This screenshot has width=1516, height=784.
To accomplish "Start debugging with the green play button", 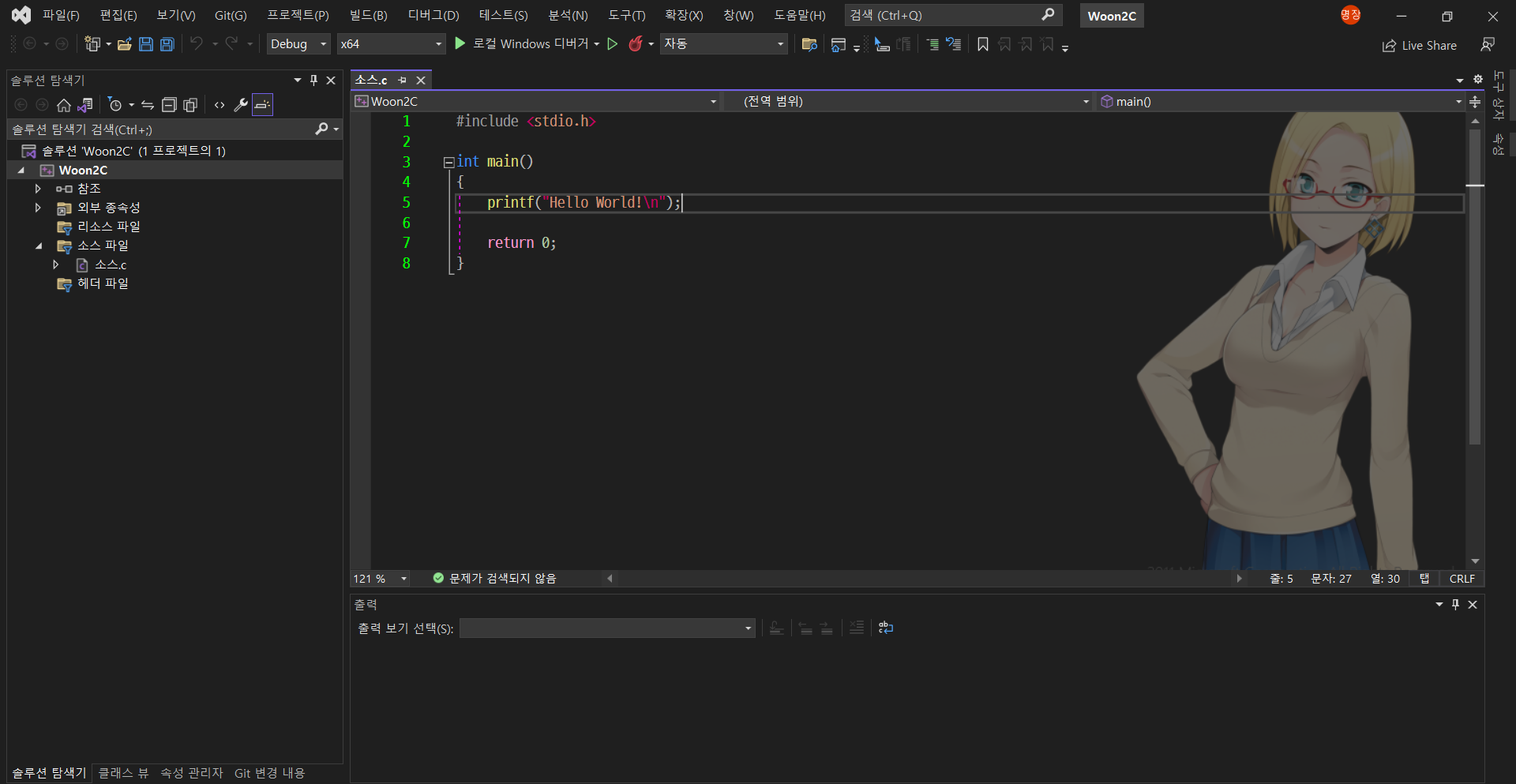I will (460, 43).
